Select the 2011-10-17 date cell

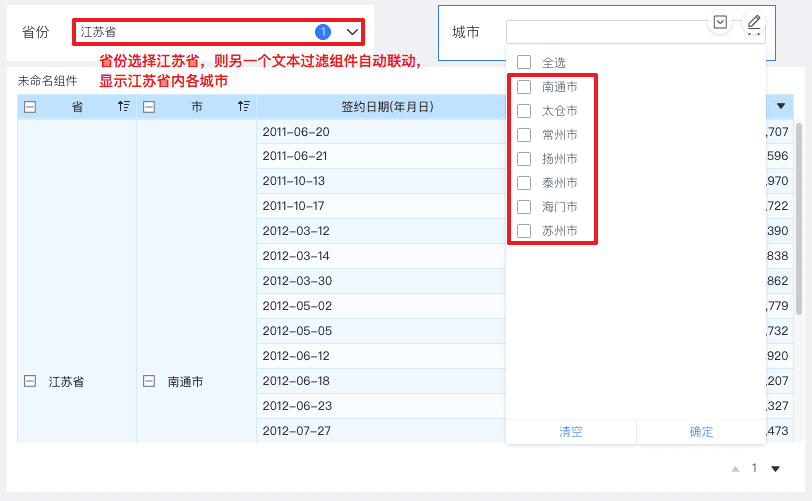[x=381, y=206]
